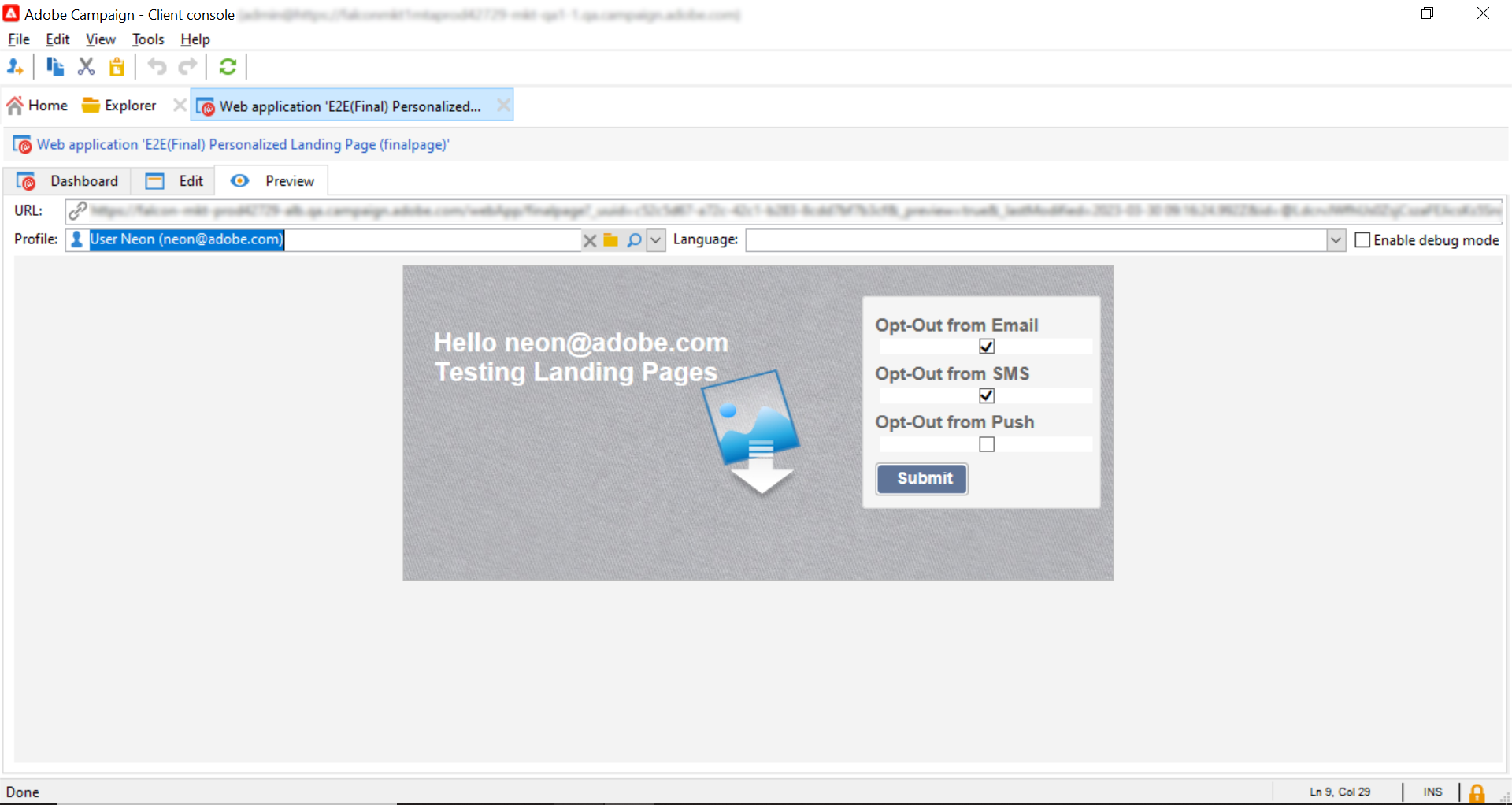Click the 'Opt-Out from Push' label
1512x805 pixels.
tap(955, 423)
